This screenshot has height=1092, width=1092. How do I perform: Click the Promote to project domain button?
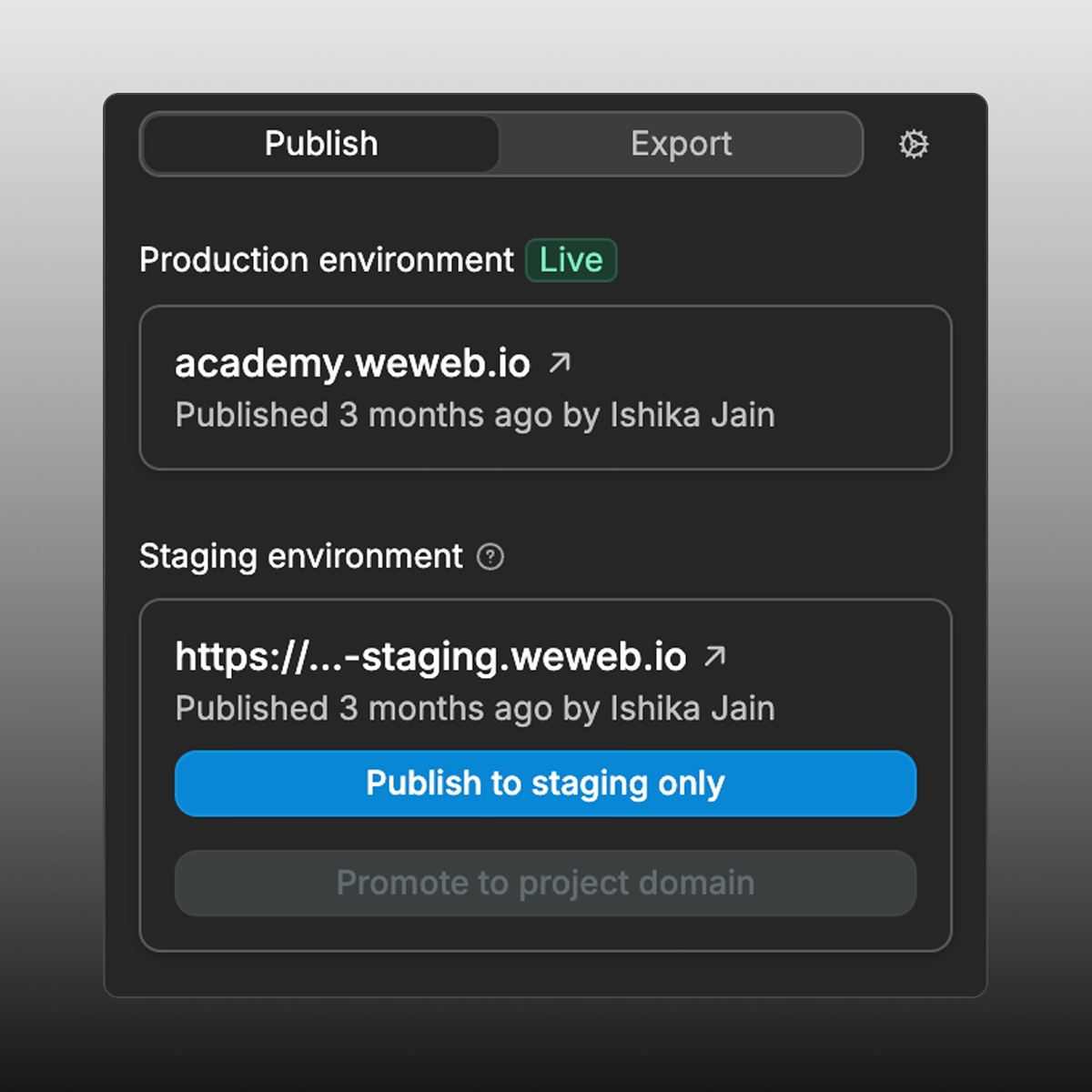point(545,882)
